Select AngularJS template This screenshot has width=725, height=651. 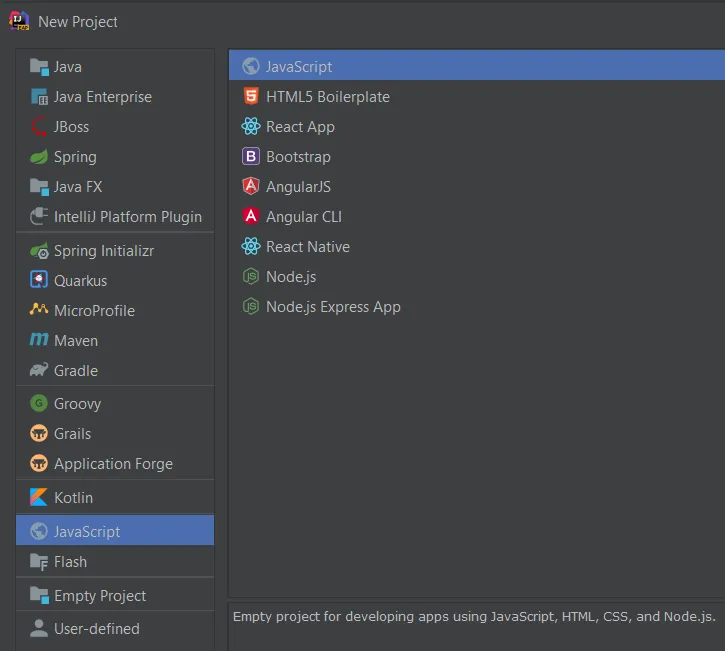coord(477,187)
